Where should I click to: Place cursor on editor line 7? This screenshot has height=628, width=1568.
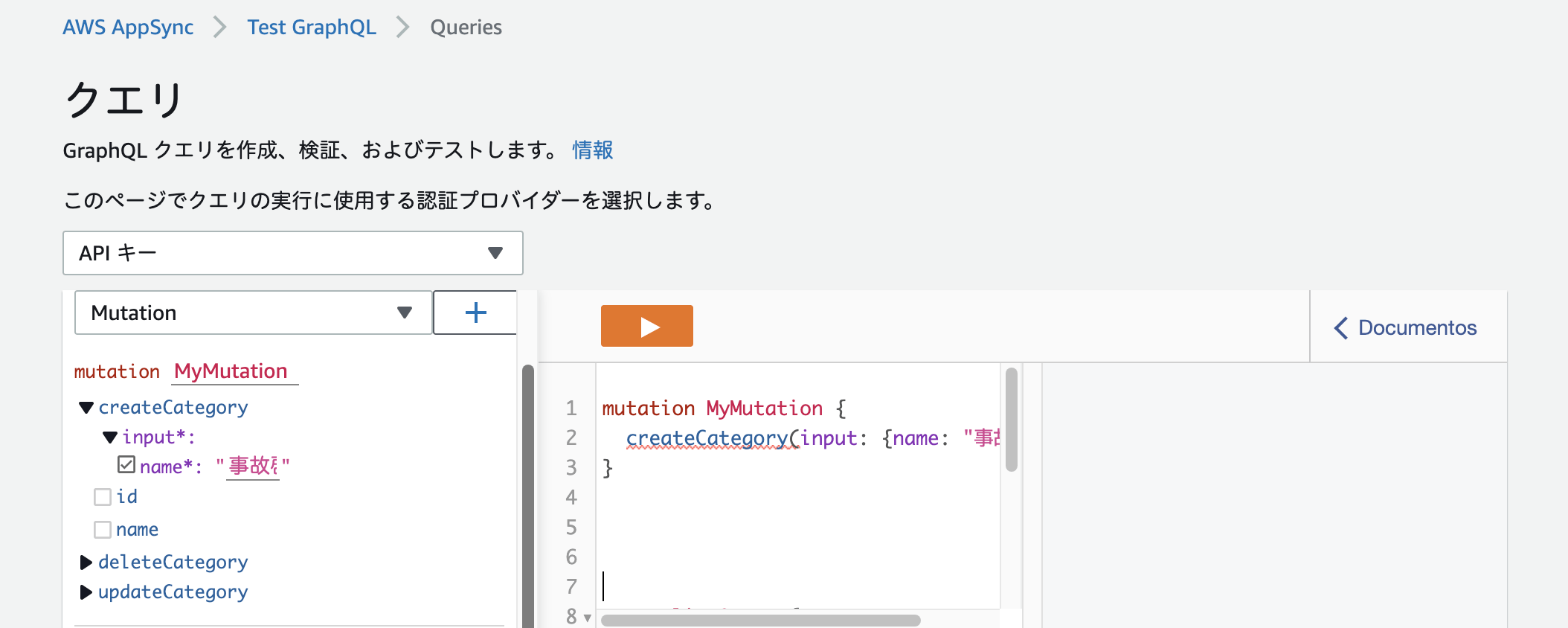(800, 586)
